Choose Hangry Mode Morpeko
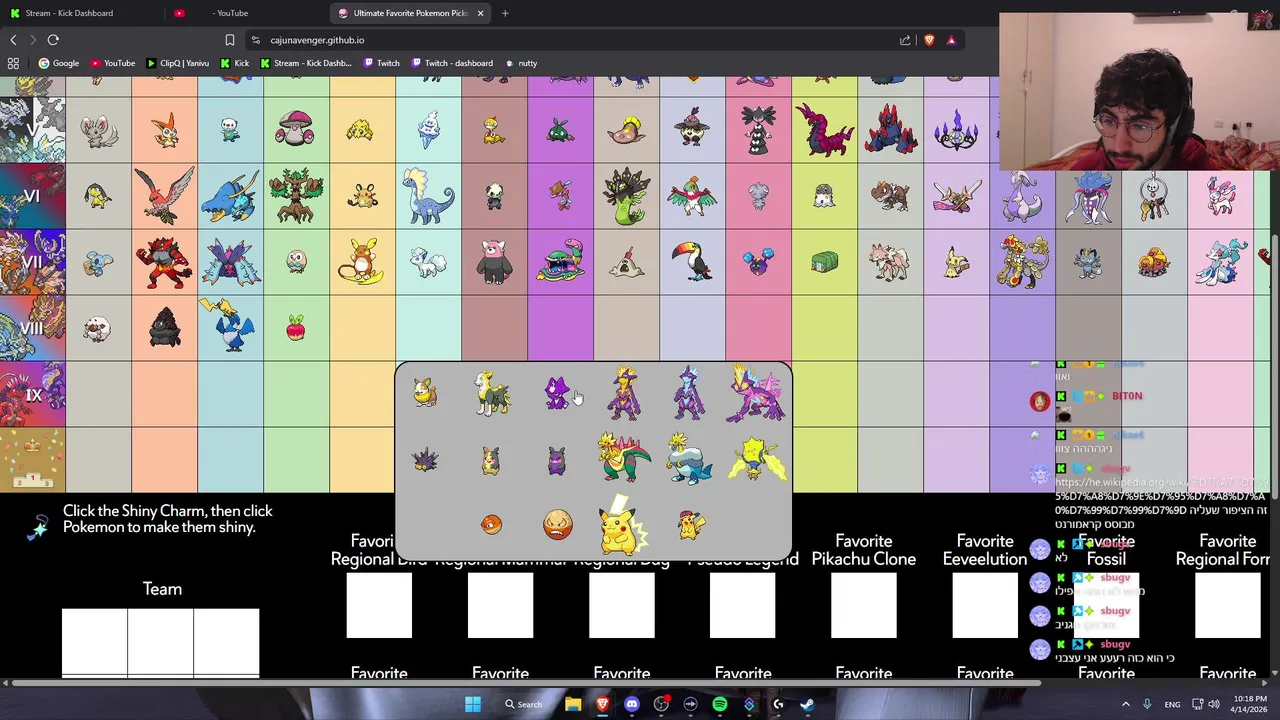This screenshot has width=1280, height=720. [557, 460]
